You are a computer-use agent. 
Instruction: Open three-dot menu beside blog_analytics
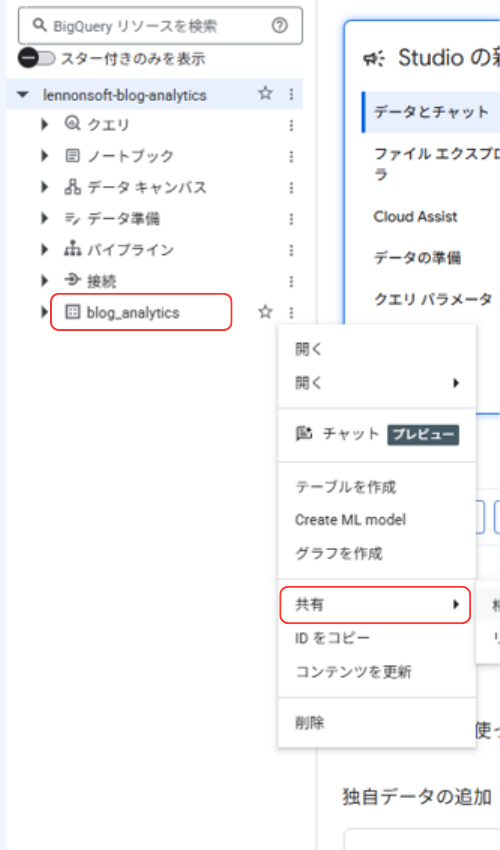[291, 312]
